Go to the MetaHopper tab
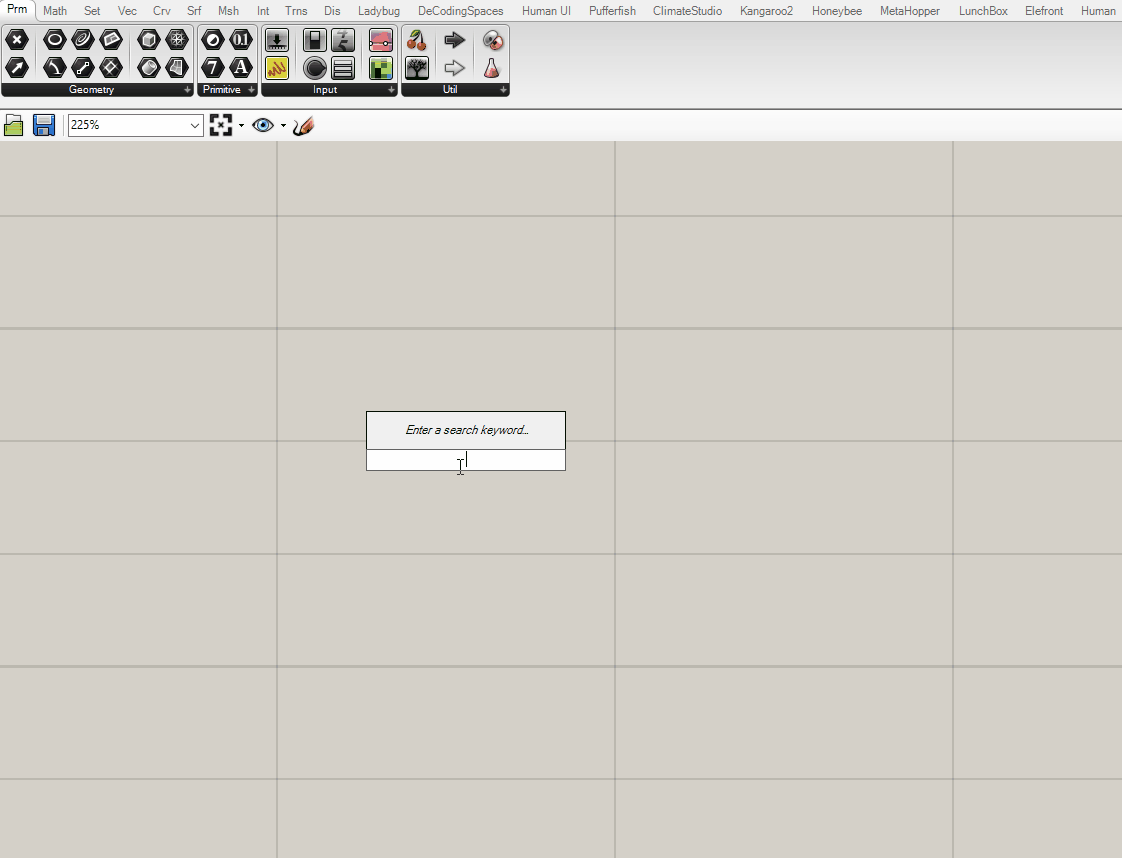Screen dimensions: 1122x858 910,11
